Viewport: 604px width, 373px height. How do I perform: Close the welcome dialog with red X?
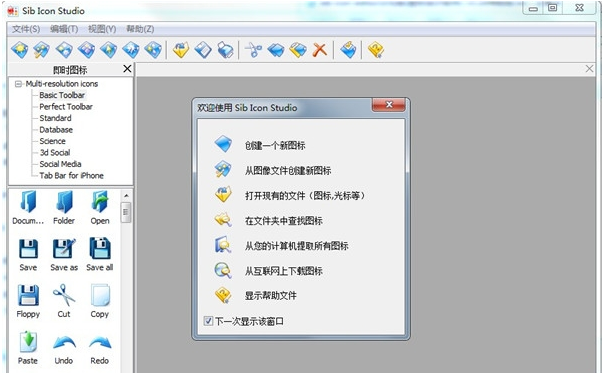(x=389, y=105)
